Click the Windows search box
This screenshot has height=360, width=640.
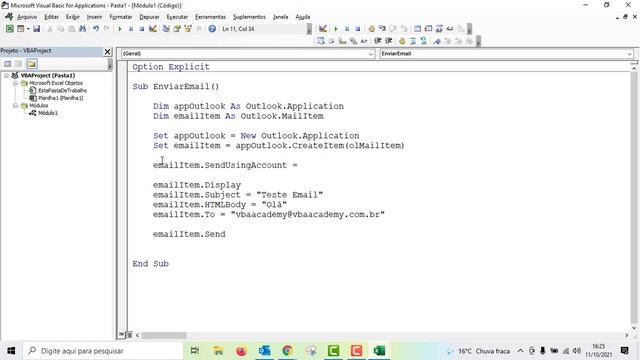click(x=102, y=351)
